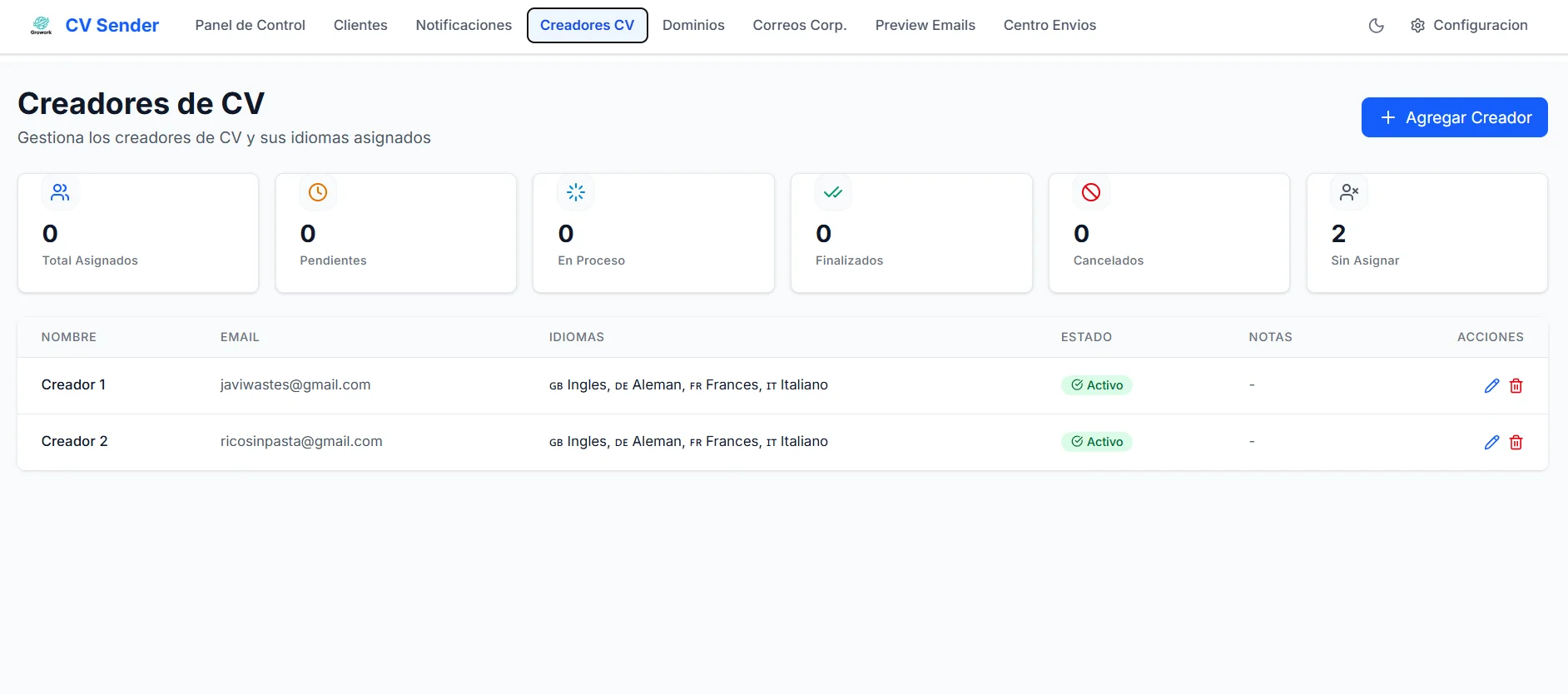
Task: Click the Pendientes clock icon
Action: pyautogui.click(x=318, y=192)
